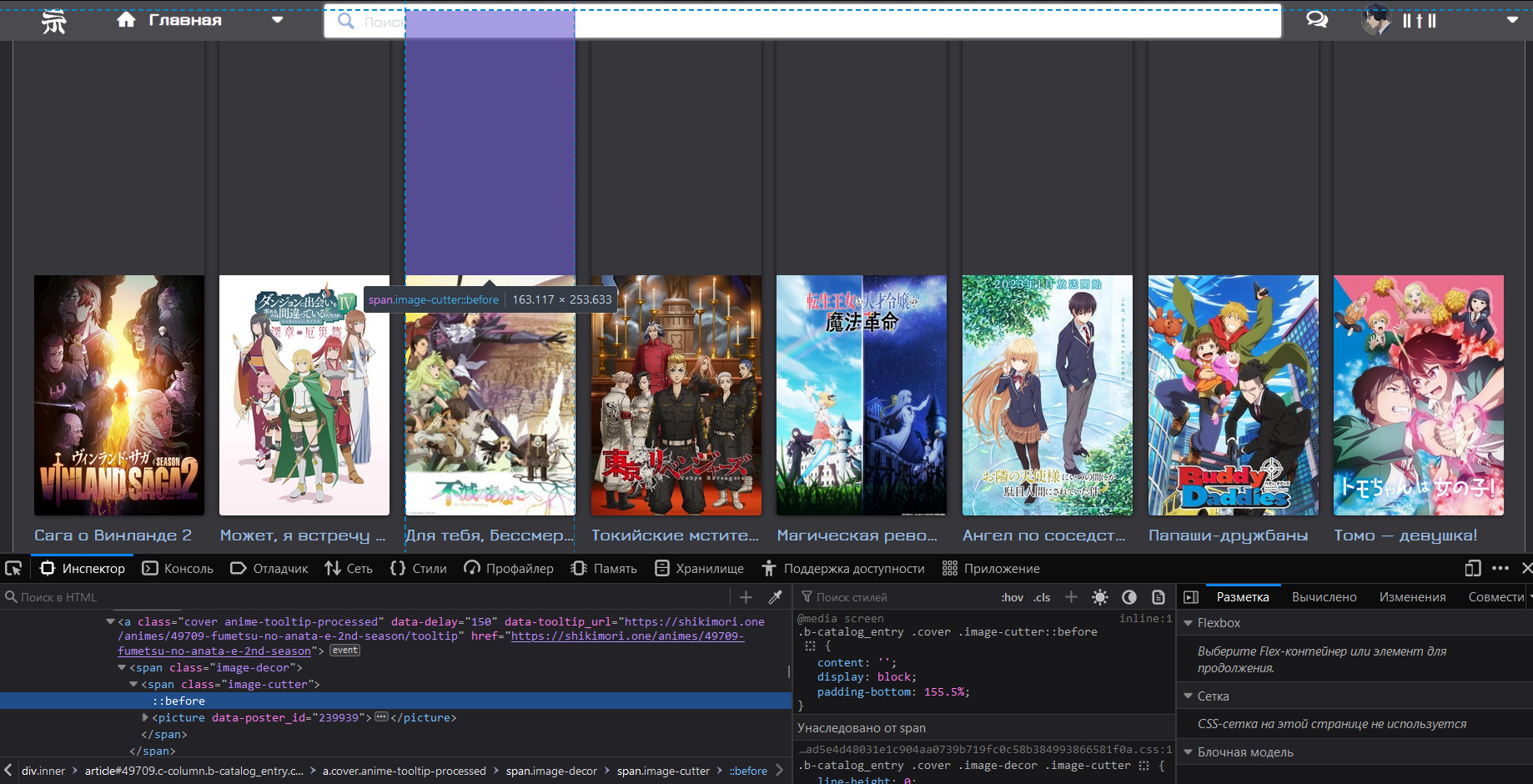Collapse the Flexbox section
The image size is (1533, 784).
coord(1189,623)
